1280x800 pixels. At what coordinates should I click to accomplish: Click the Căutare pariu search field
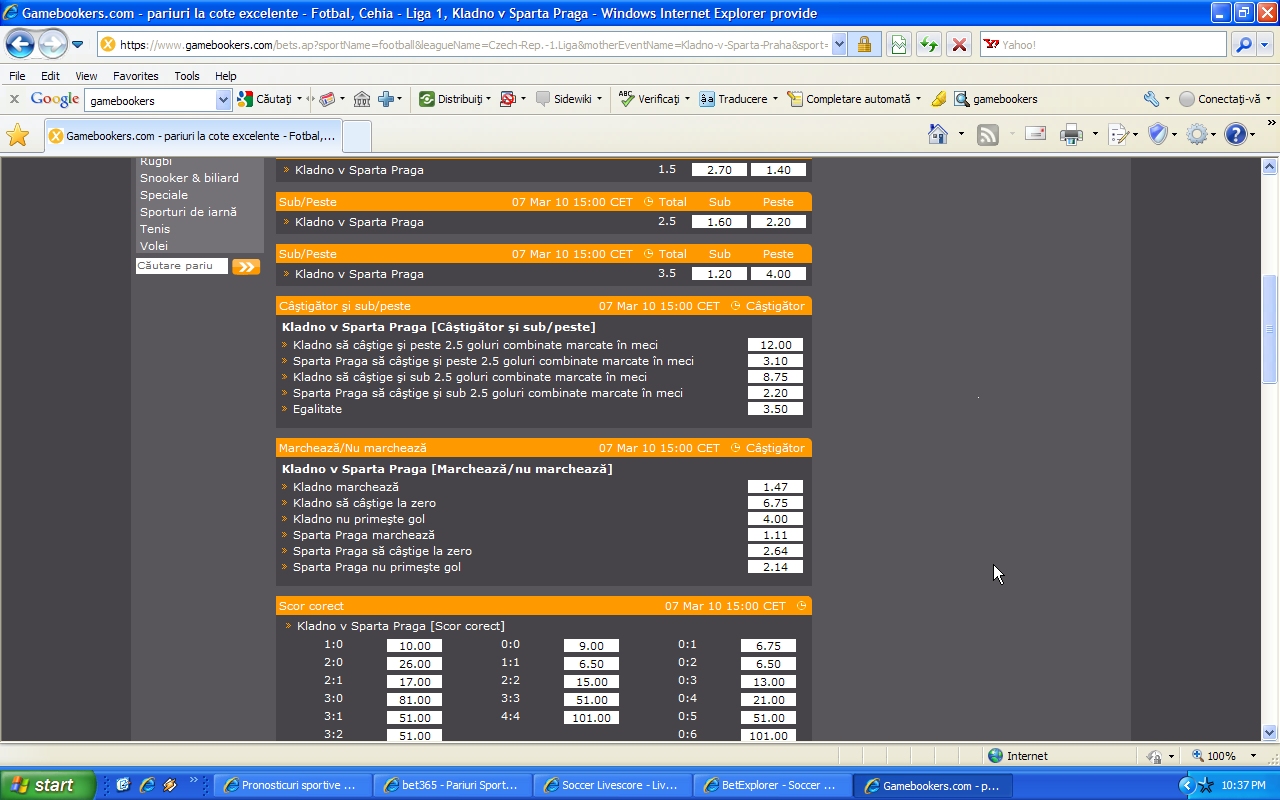[182, 266]
